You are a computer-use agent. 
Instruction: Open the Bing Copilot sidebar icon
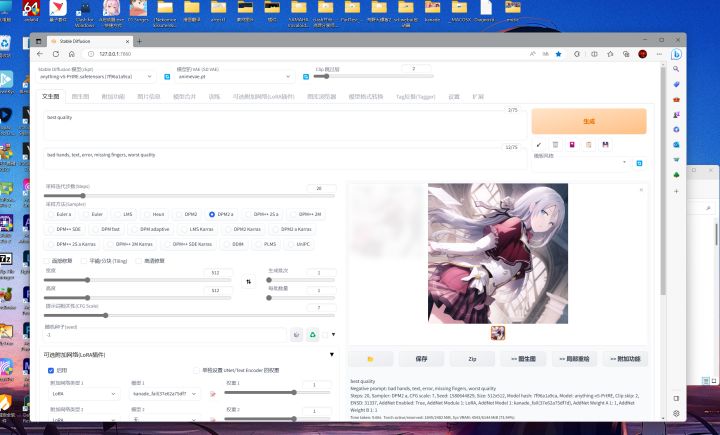tap(676, 54)
